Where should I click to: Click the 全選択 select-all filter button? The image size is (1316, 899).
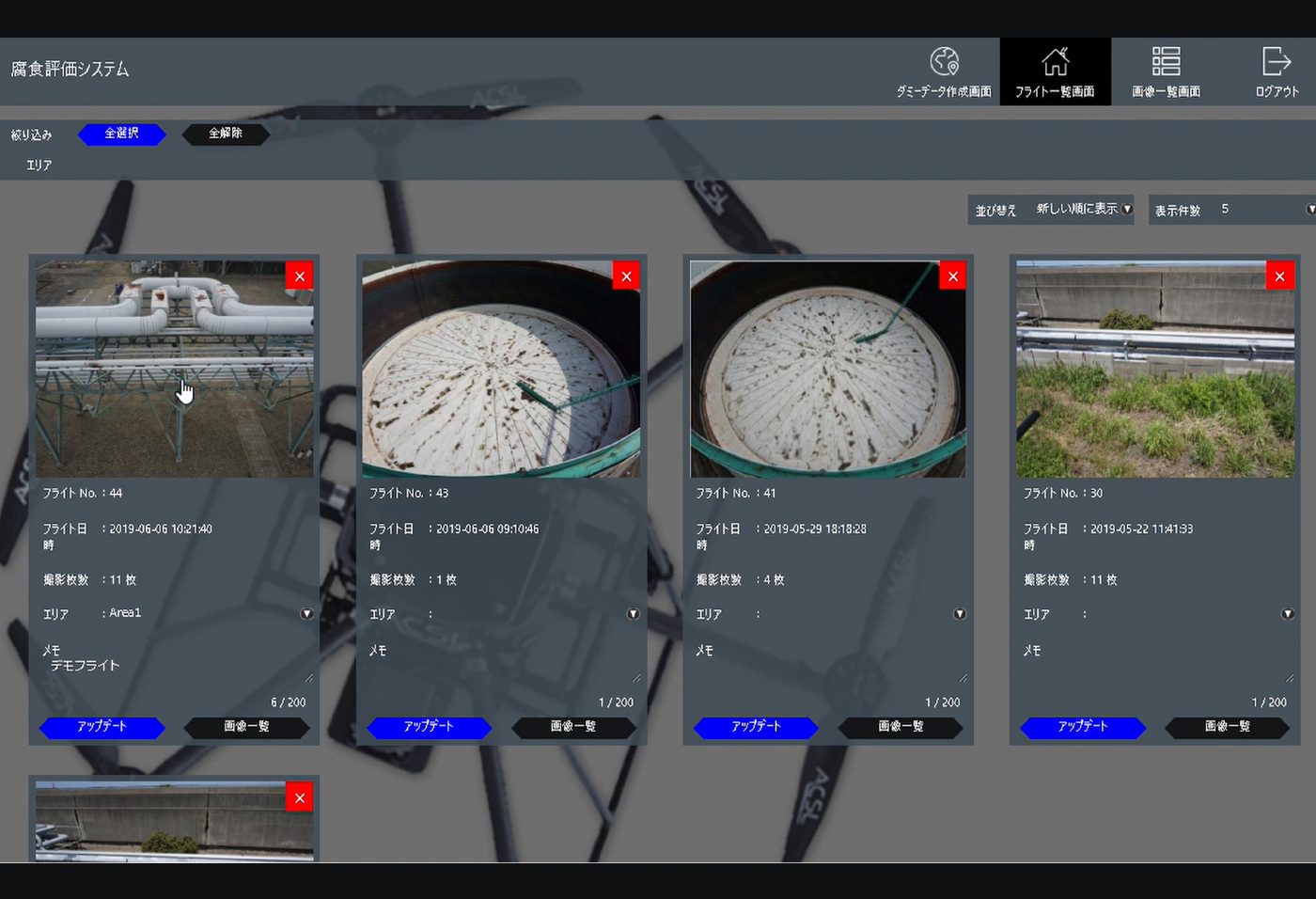click(122, 134)
